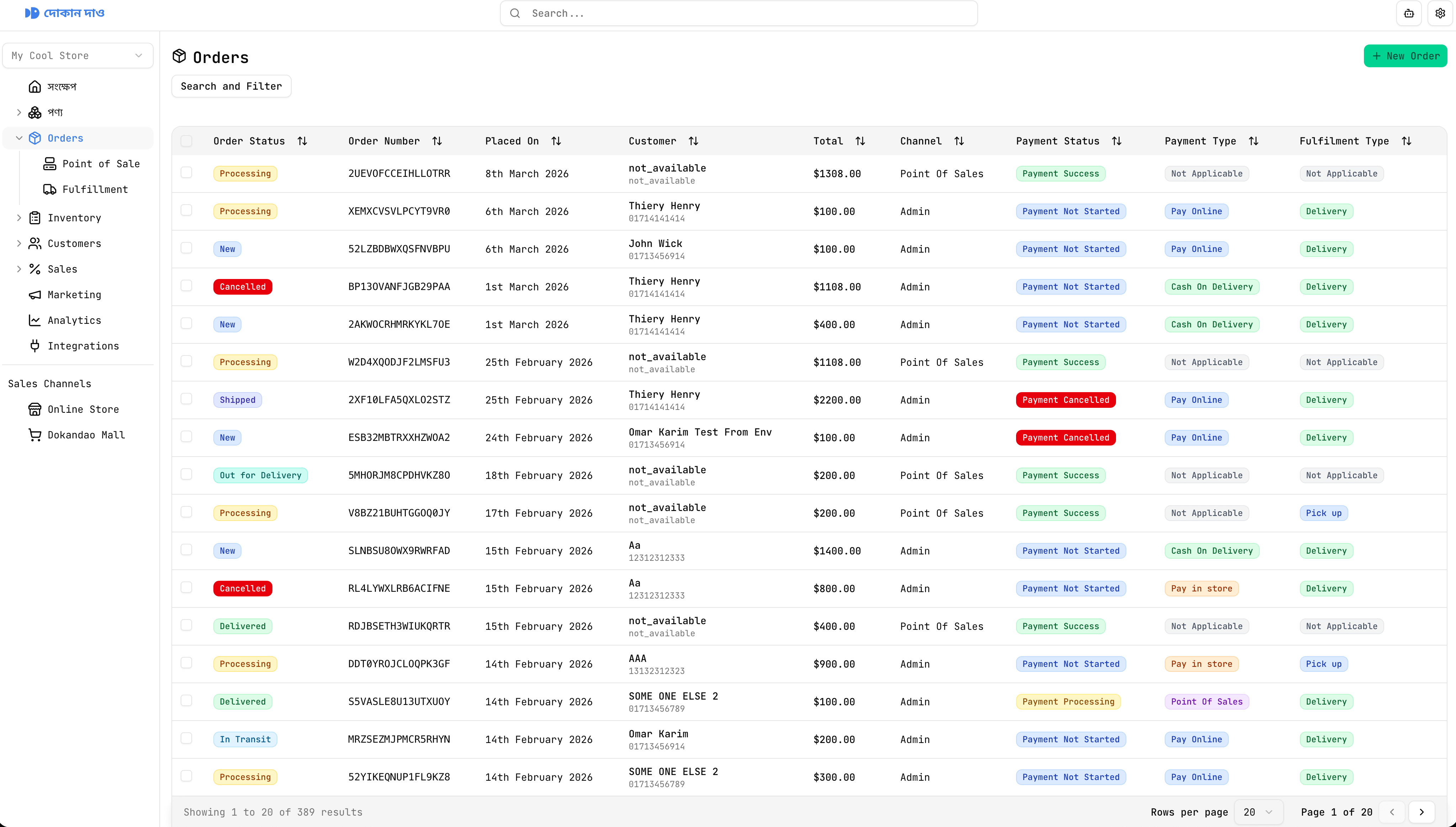Create a New Order

1405,56
